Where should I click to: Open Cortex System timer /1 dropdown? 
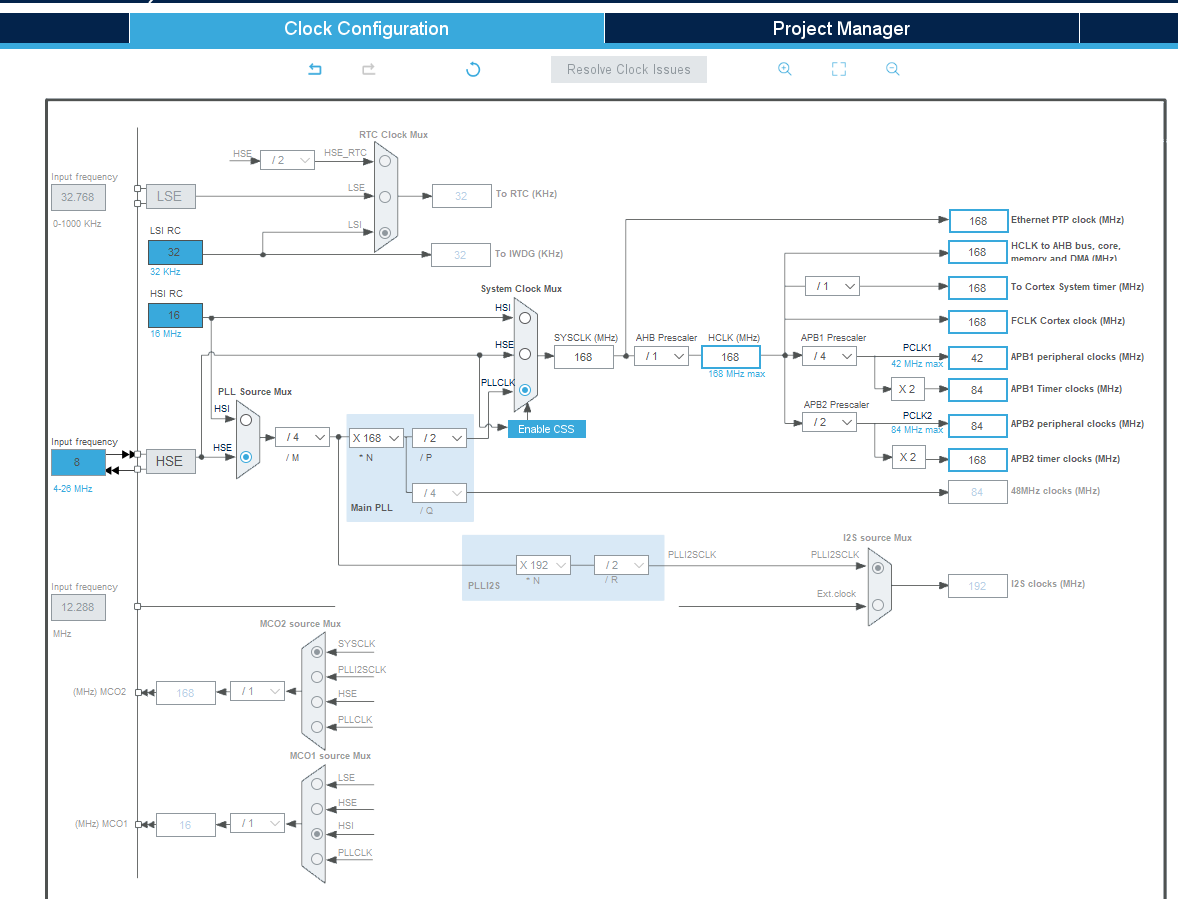832,286
